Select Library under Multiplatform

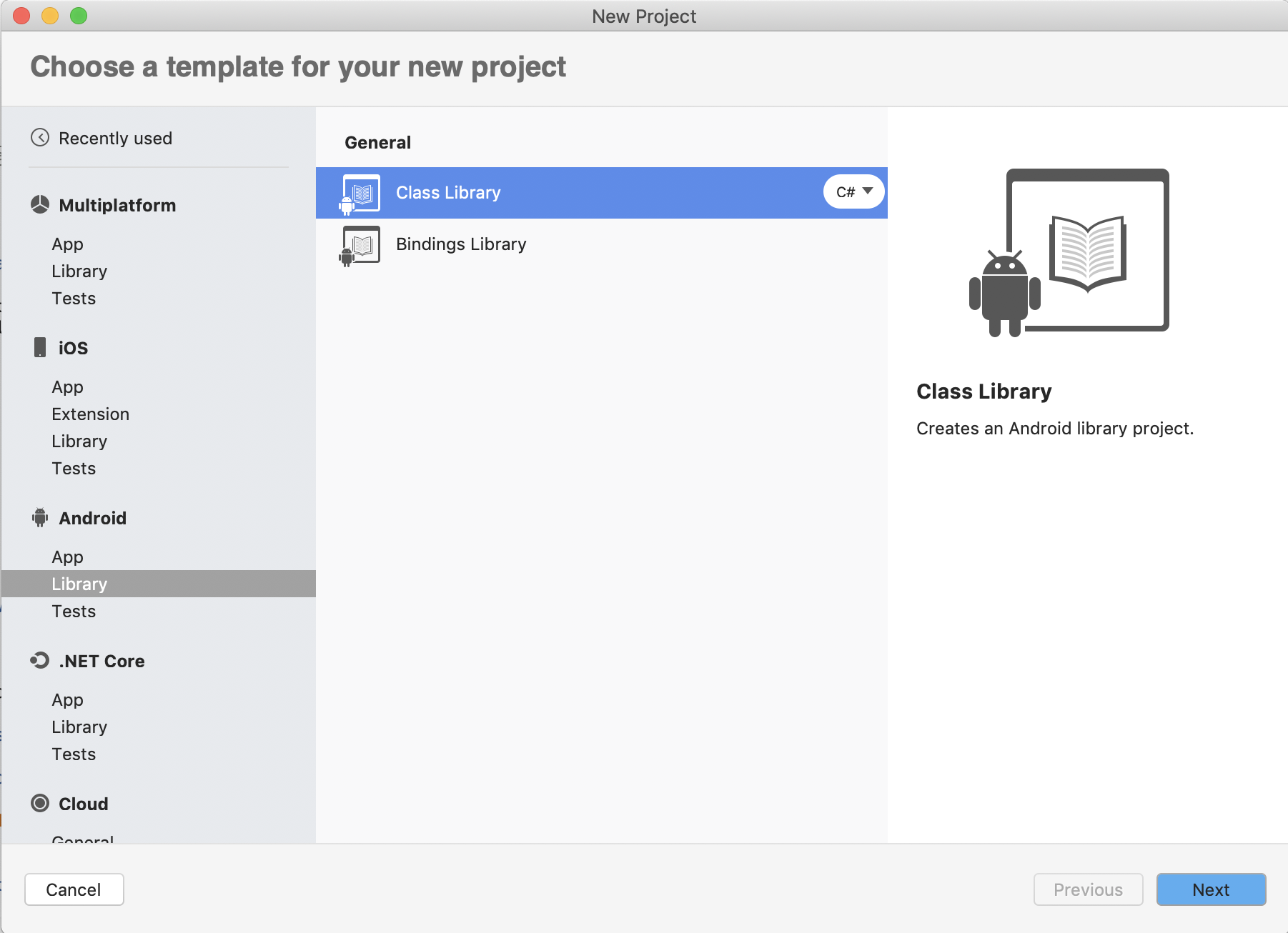tap(79, 271)
